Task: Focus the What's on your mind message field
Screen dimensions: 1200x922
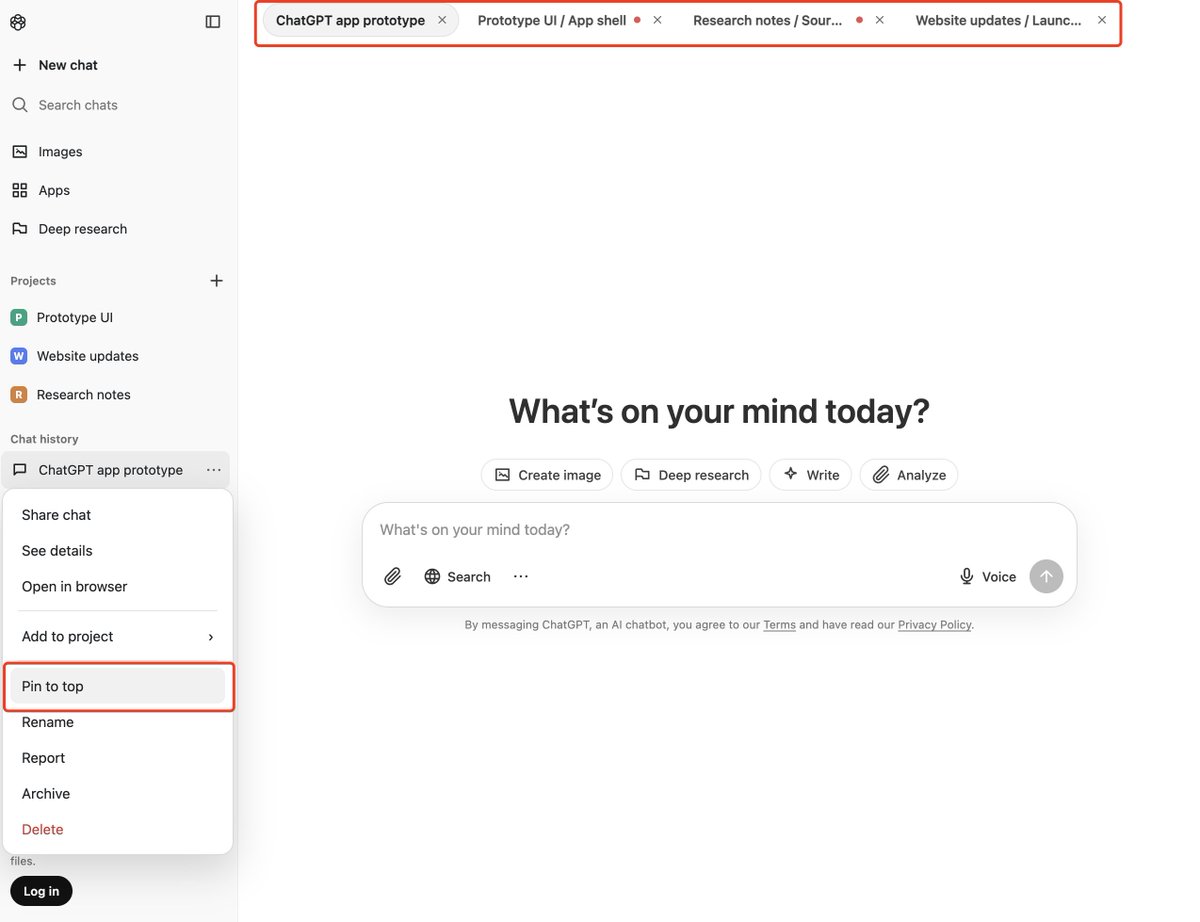Action: pyautogui.click(x=719, y=530)
